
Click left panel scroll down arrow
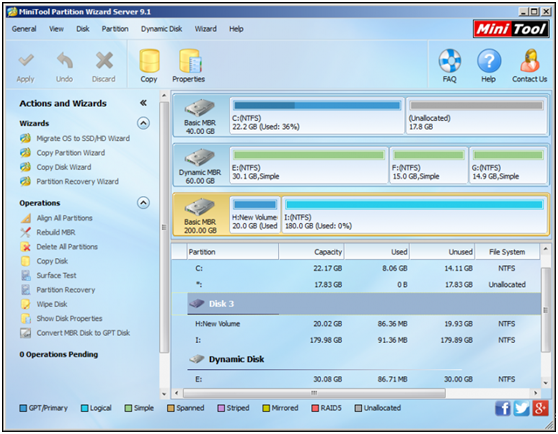[x=164, y=394]
